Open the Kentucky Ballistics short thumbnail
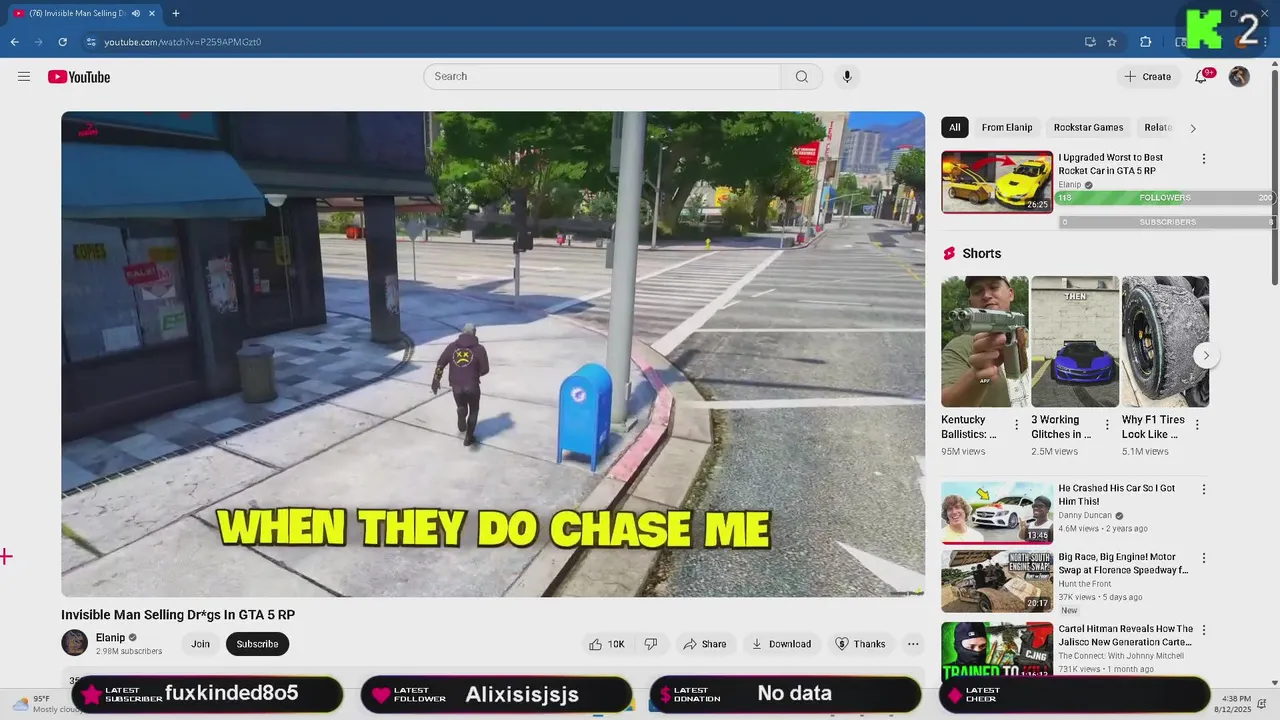Screen dimensions: 1280x720 coord(985,342)
